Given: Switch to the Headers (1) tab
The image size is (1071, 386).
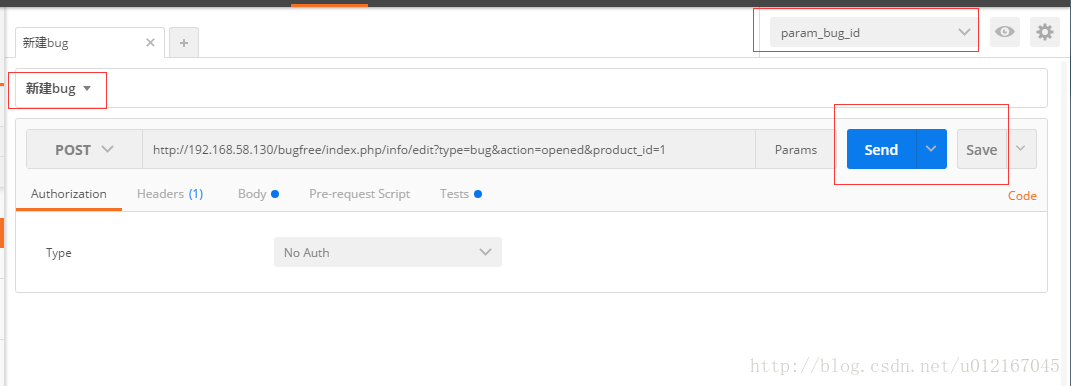Looking at the screenshot, I should 170,194.
